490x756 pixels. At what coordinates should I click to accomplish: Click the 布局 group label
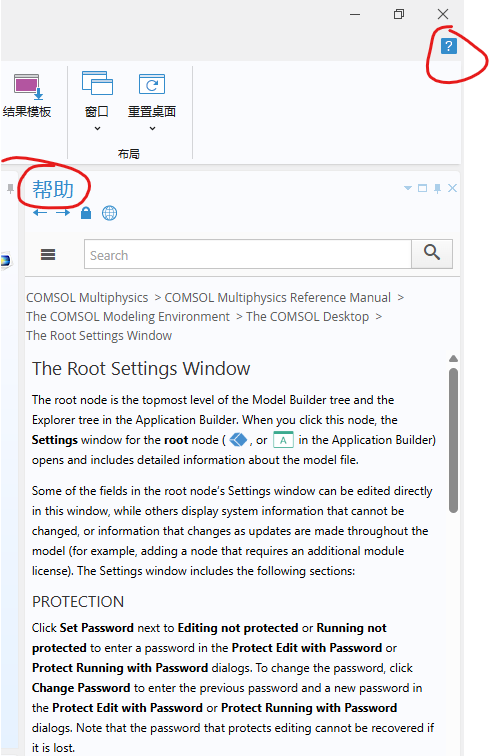pos(128,154)
